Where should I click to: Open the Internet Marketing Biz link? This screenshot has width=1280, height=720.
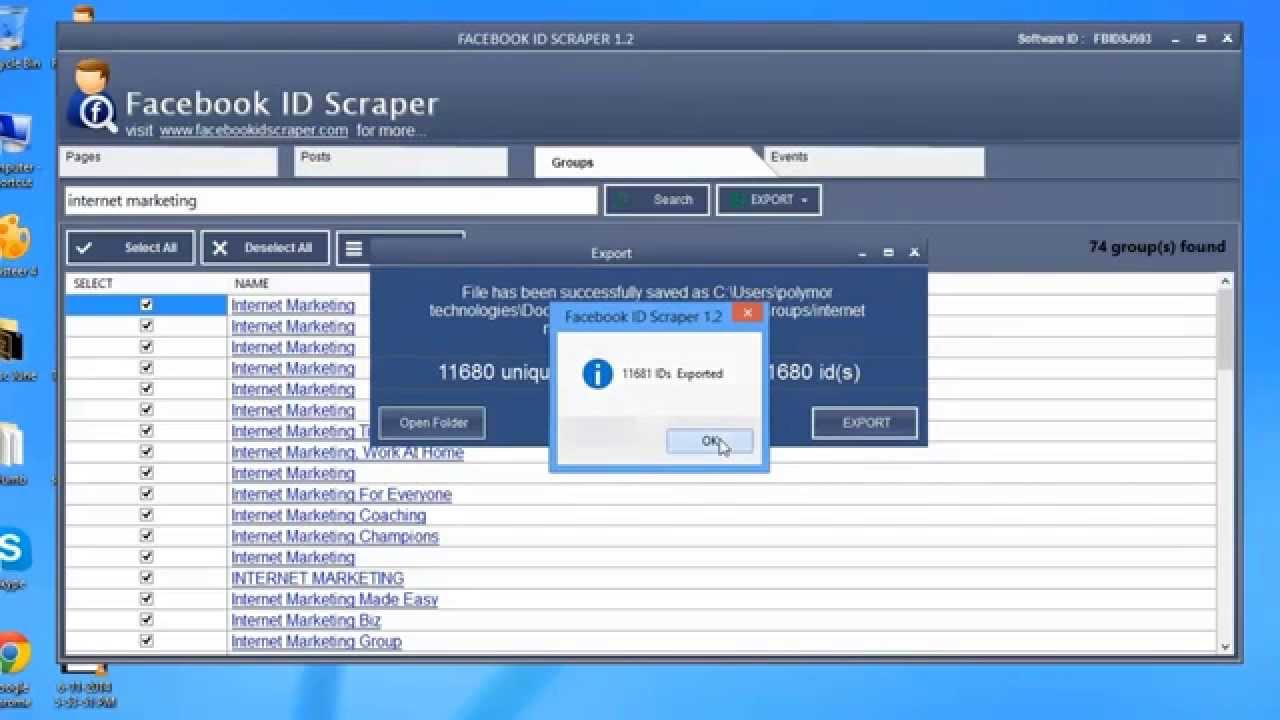tap(306, 620)
